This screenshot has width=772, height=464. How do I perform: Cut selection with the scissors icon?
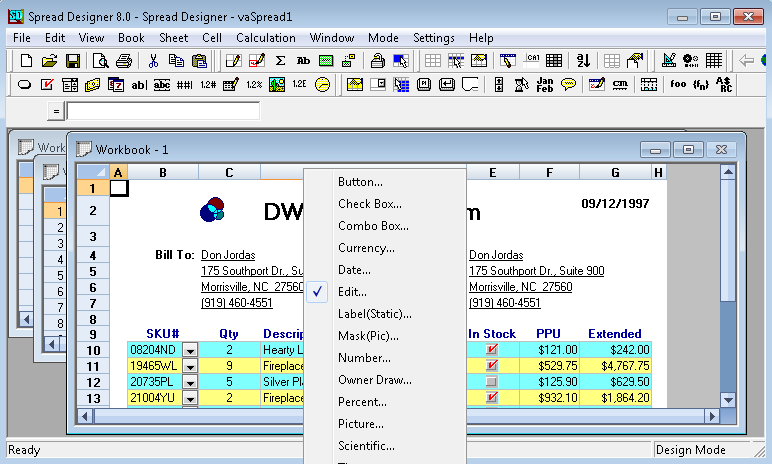[153, 61]
